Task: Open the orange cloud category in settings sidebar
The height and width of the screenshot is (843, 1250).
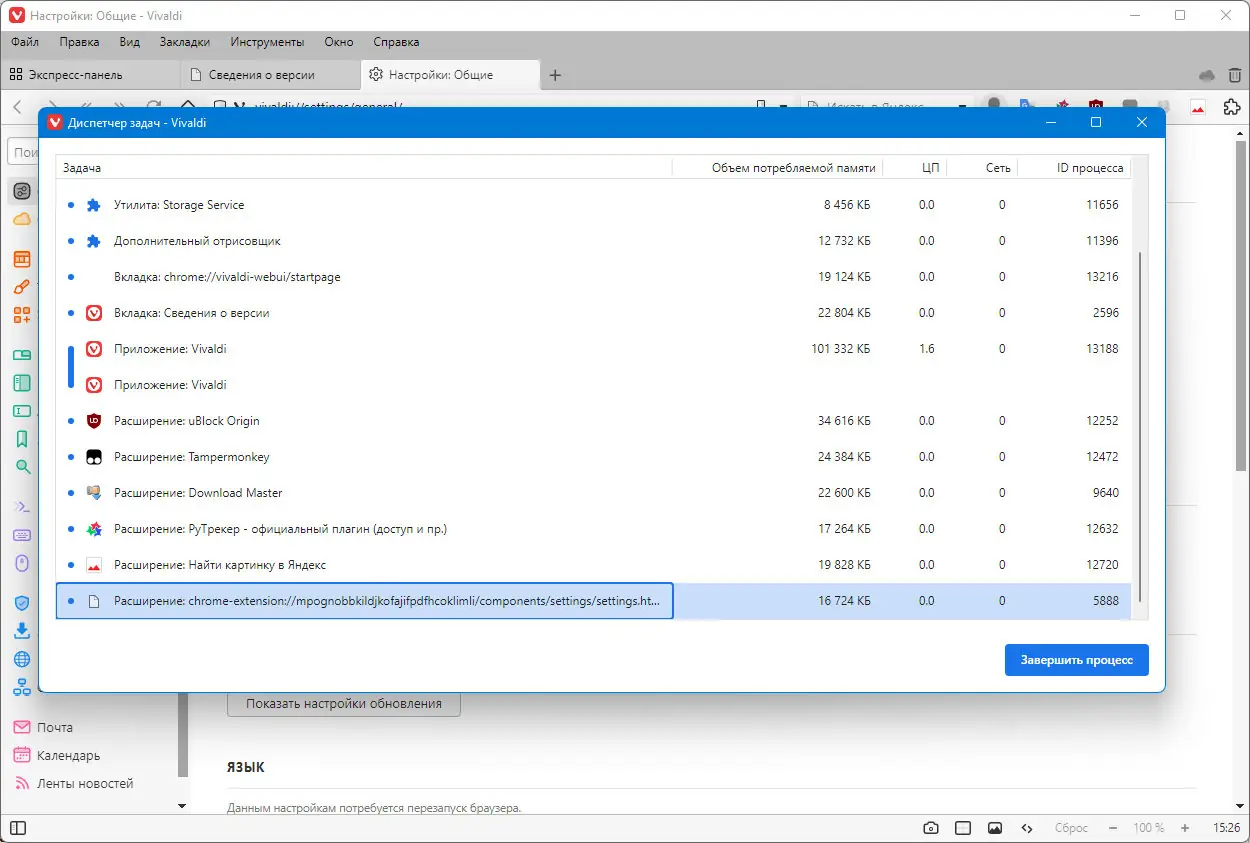Action: click(21, 219)
